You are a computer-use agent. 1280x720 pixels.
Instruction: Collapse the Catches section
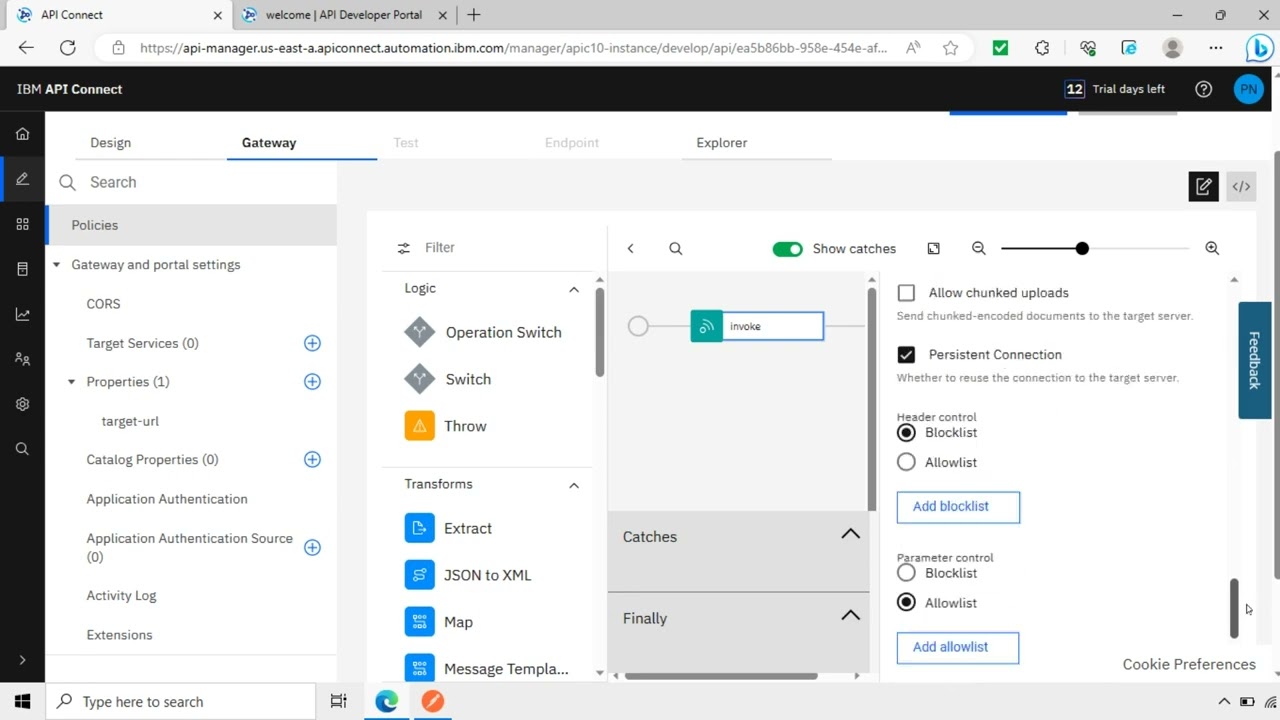850,534
